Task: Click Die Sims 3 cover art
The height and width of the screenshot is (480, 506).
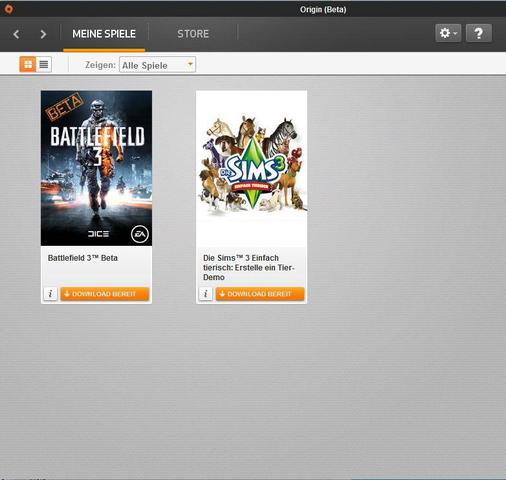Action: pyautogui.click(x=252, y=168)
